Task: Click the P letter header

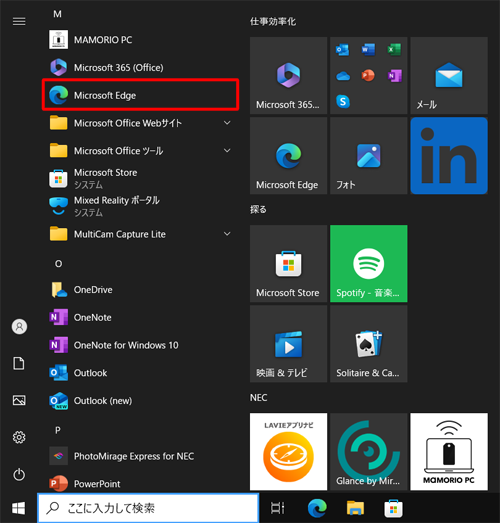Action: click(x=58, y=430)
